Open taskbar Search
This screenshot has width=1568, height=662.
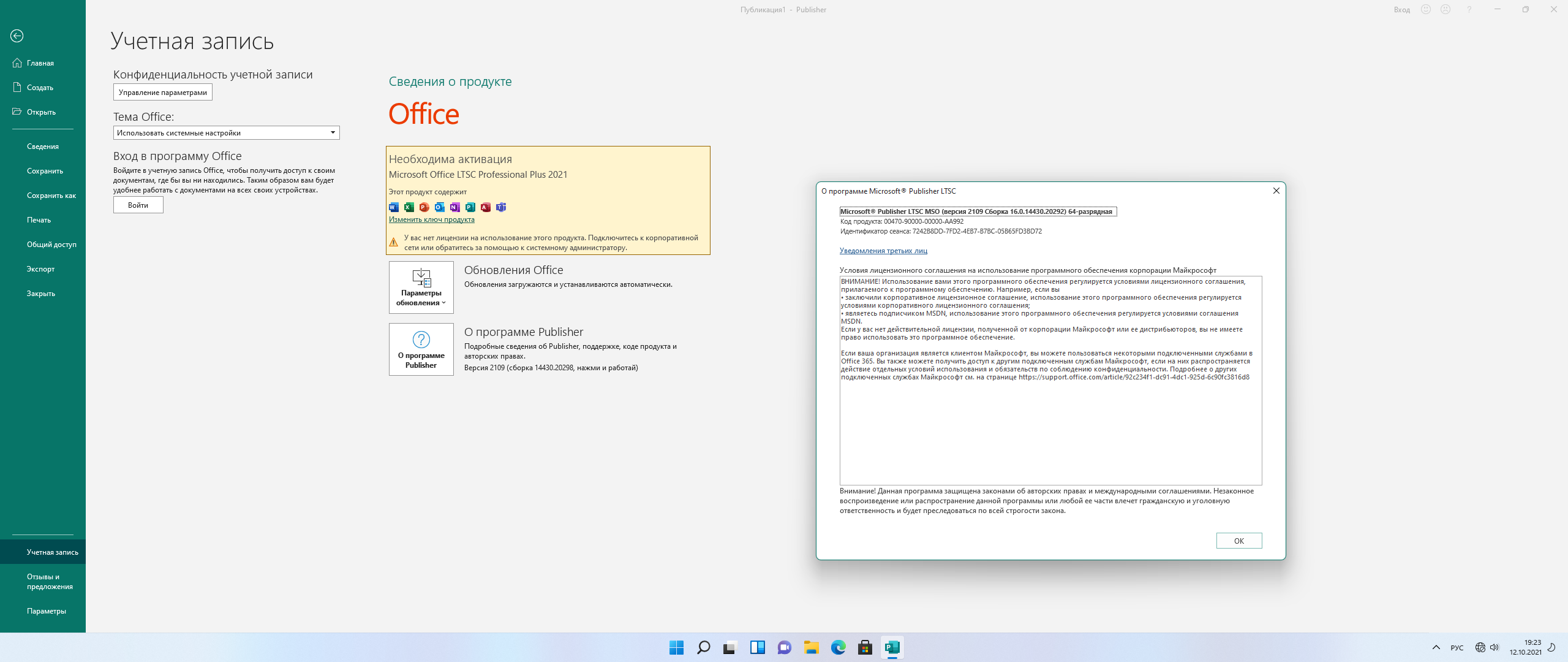click(704, 647)
